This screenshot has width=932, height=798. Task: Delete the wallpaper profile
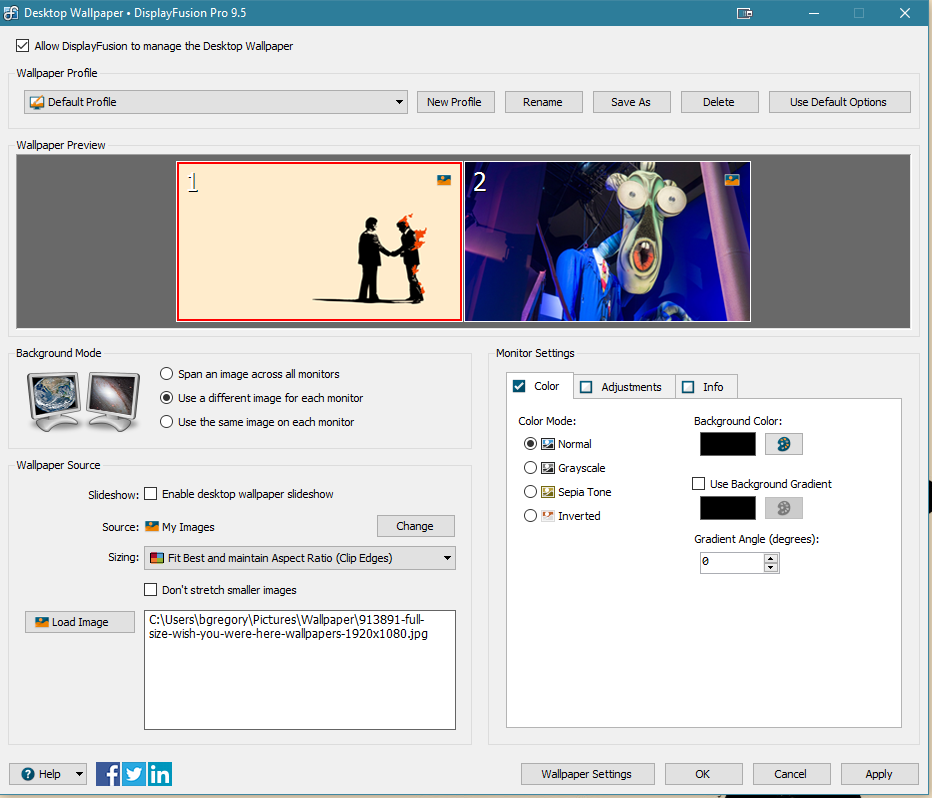click(719, 102)
